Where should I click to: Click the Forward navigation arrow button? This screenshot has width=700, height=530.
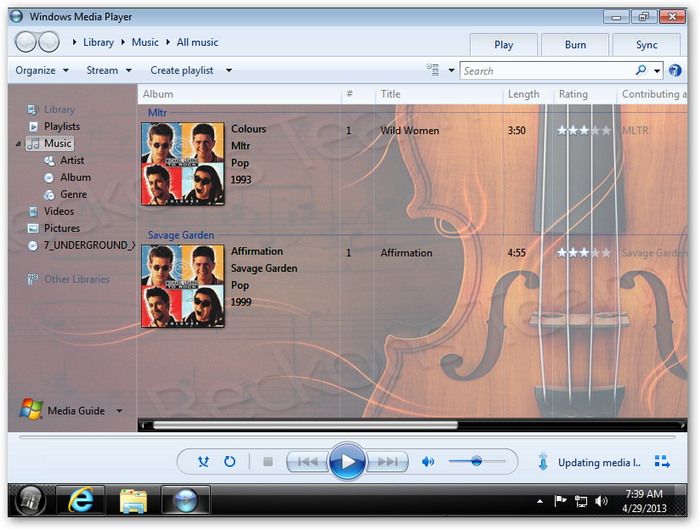[x=49, y=42]
